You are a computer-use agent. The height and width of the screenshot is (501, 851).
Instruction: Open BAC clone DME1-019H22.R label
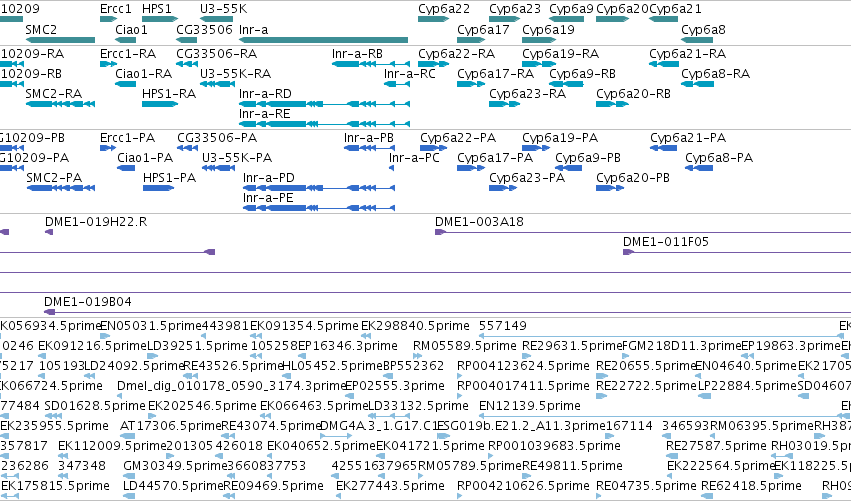96,221
